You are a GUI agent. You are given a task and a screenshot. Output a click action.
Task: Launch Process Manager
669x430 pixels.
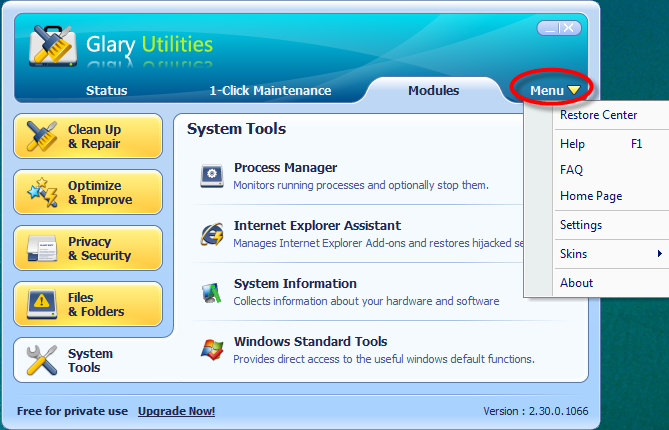point(285,168)
